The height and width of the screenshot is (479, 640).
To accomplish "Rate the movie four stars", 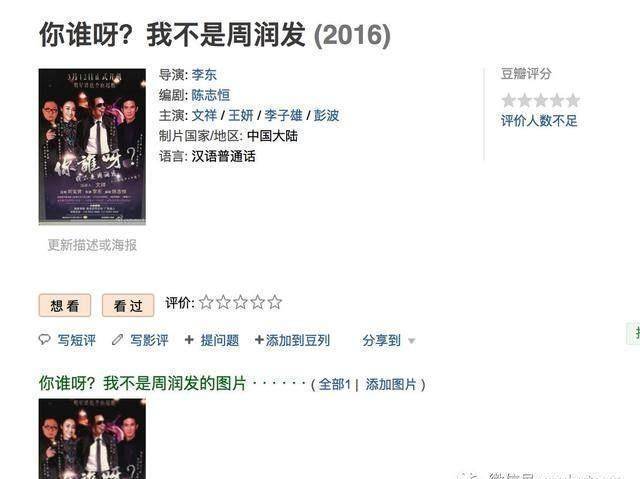I will coord(258,302).
